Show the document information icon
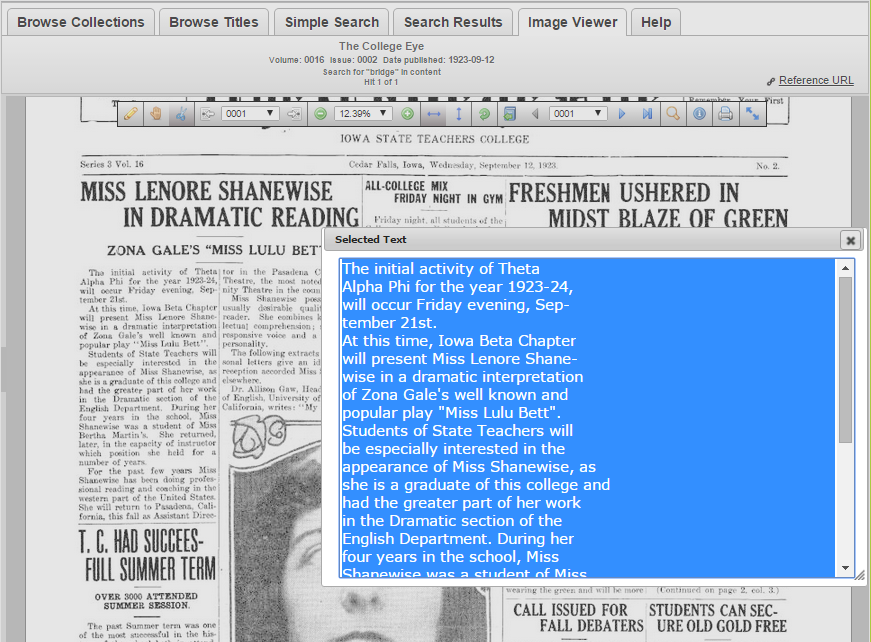871x642 pixels. click(699, 114)
